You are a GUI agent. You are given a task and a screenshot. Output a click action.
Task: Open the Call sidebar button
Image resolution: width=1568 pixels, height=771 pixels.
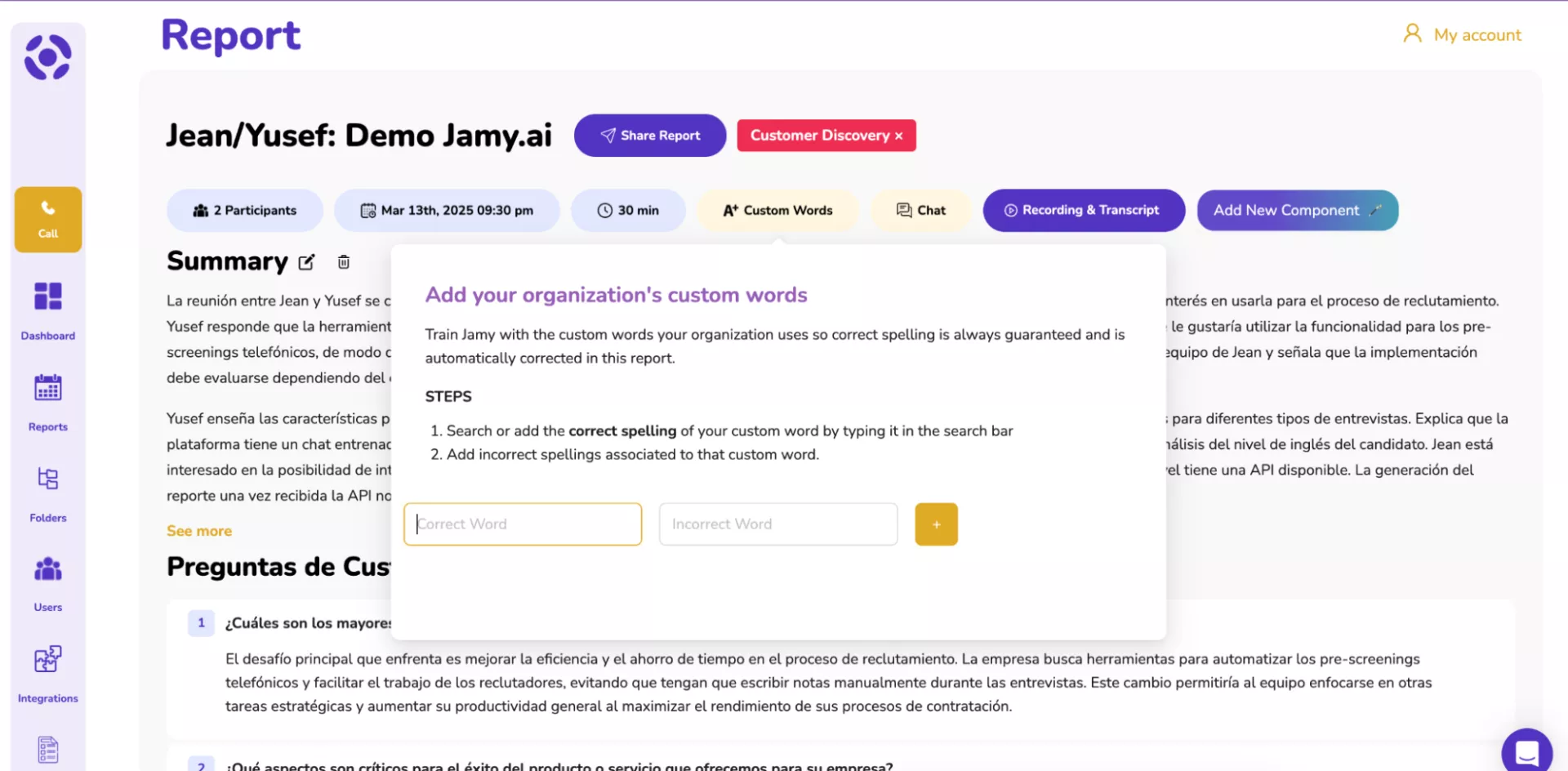coord(48,219)
